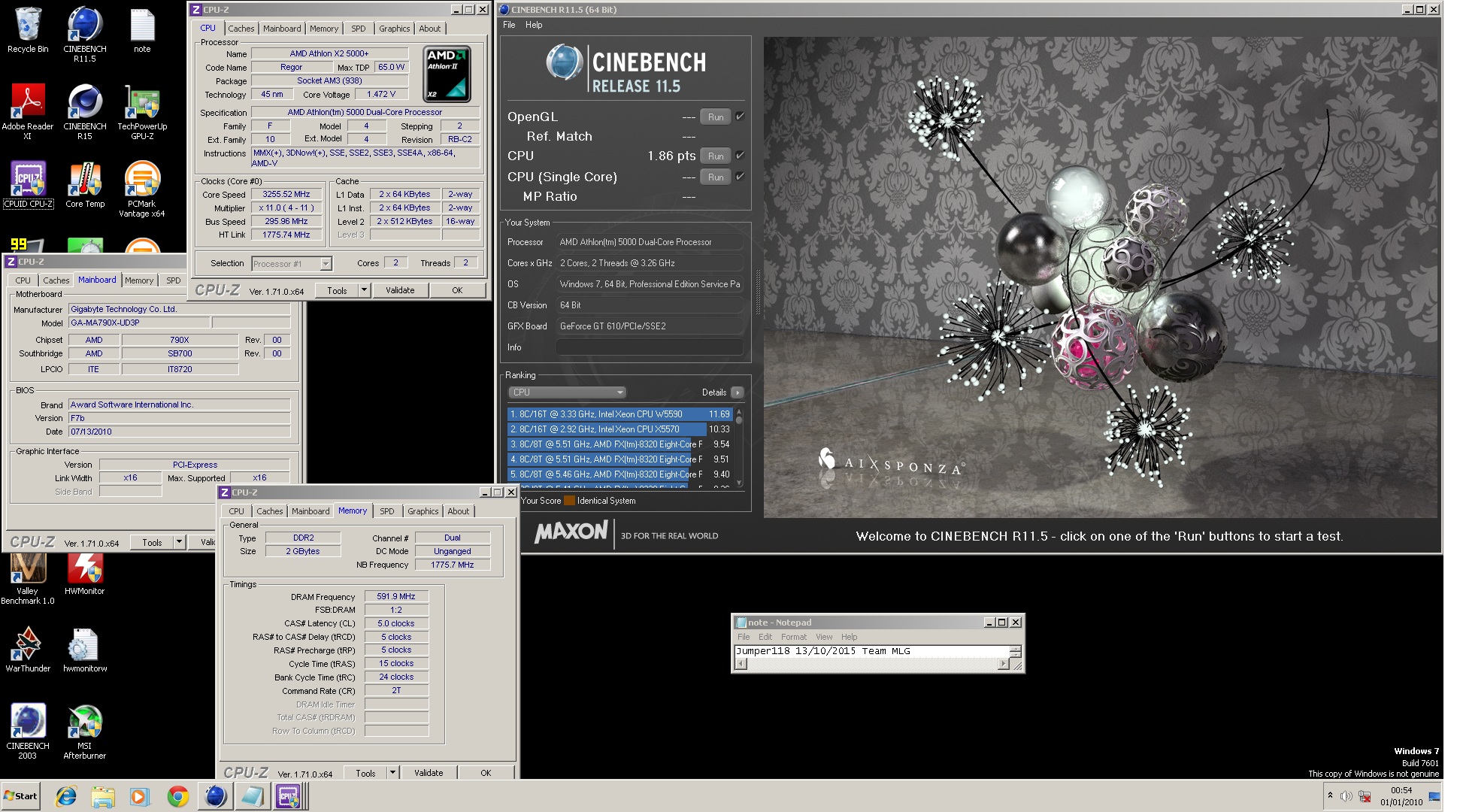Open the Help menu in Cinebench
Screen dimensions: 1457x812
point(534,25)
